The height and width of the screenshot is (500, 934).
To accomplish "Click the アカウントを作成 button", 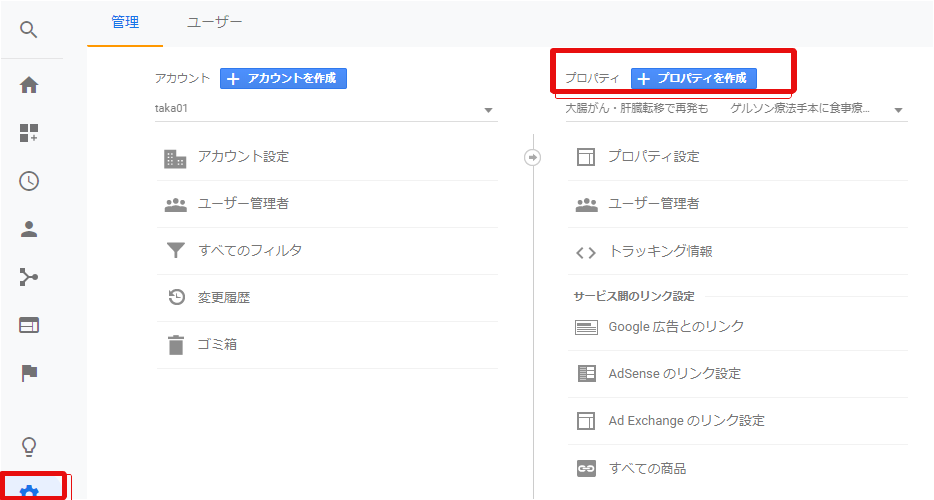I will point(283,78).
